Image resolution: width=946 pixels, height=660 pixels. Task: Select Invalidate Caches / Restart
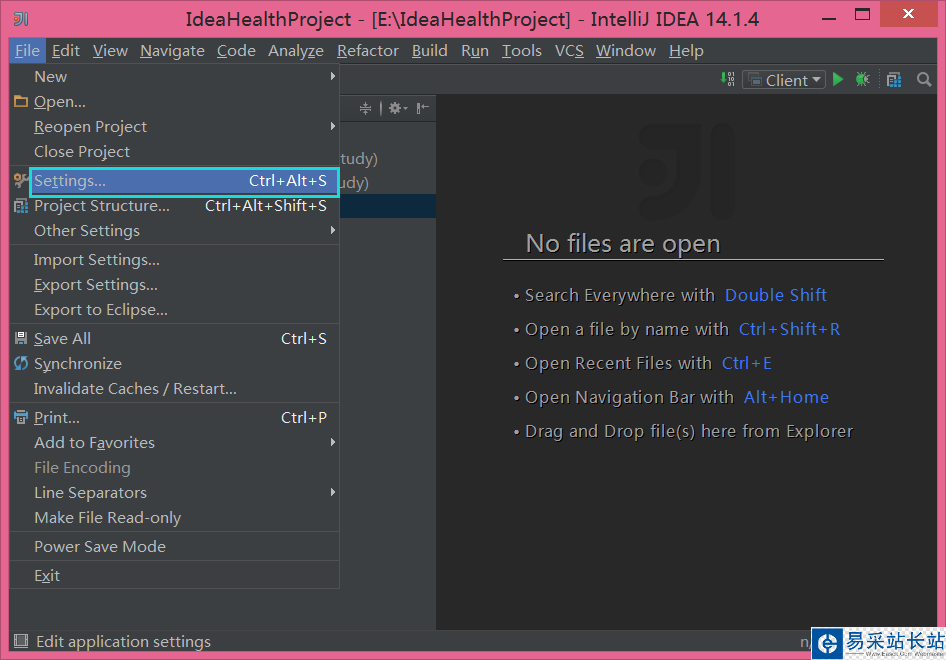135,389
